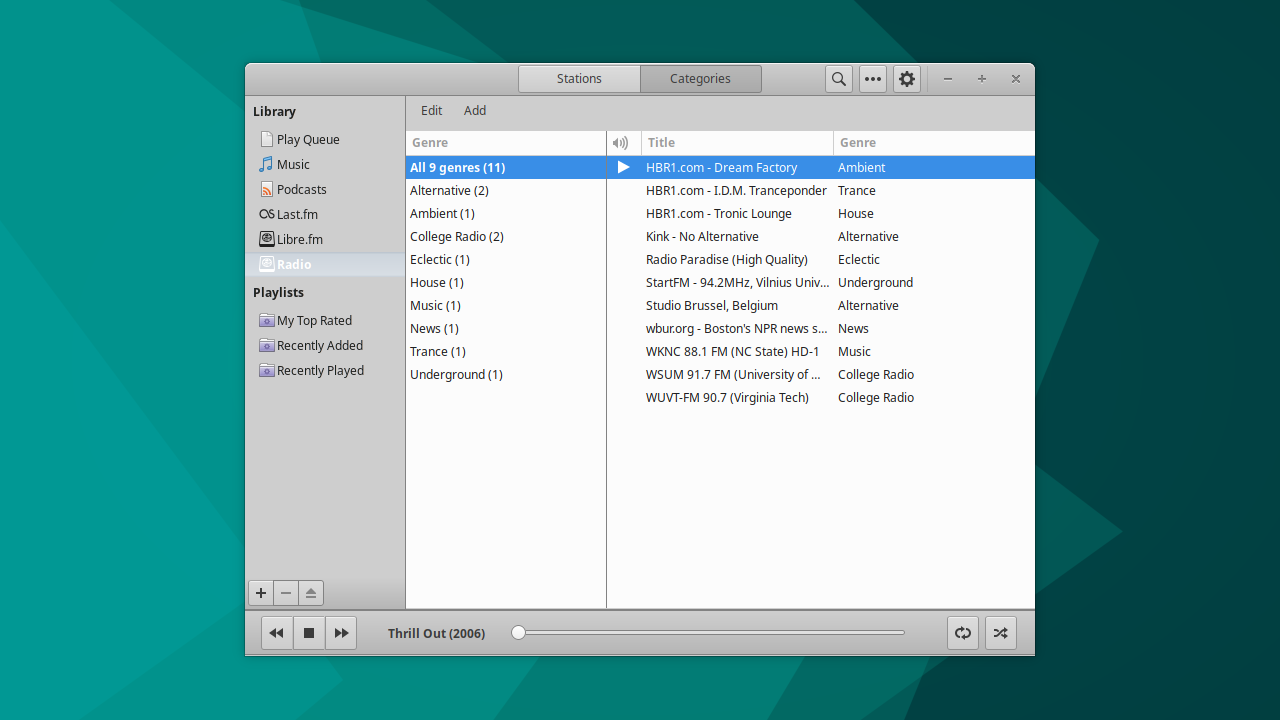This screenshot has height=720, width=1280.
Task: Open the Last.fm source in the sidebar
Action: (x=296, y=214)
